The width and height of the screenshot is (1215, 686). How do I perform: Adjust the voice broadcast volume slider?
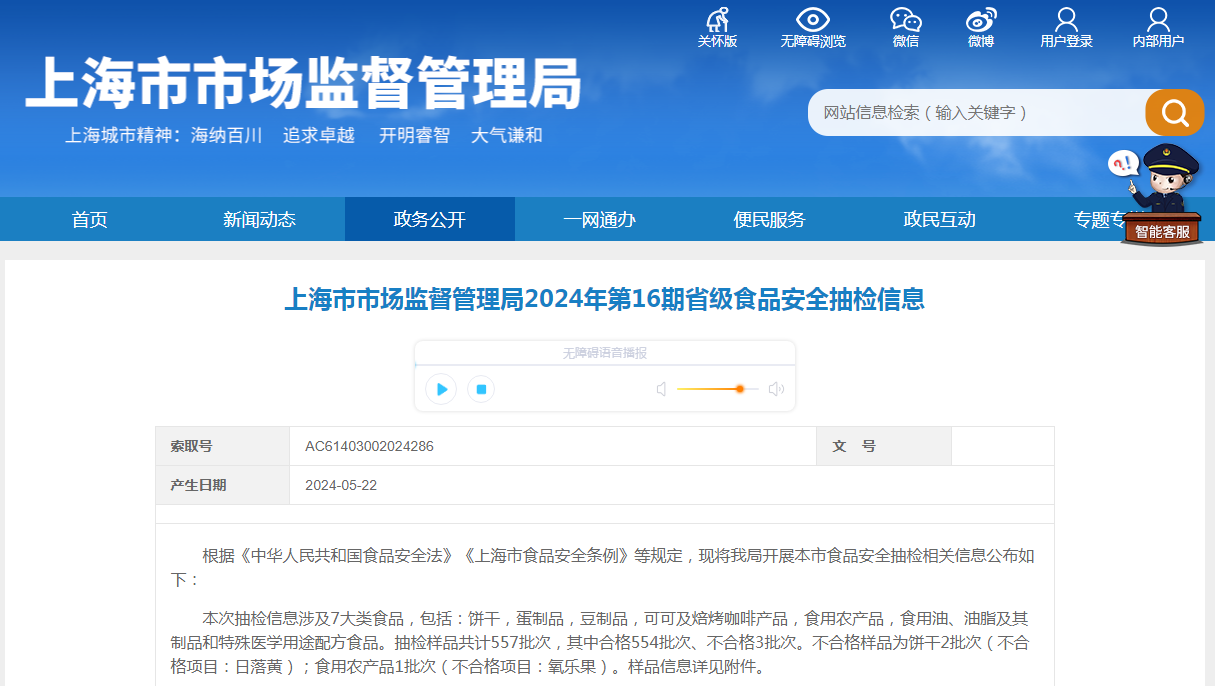[717, 389]
